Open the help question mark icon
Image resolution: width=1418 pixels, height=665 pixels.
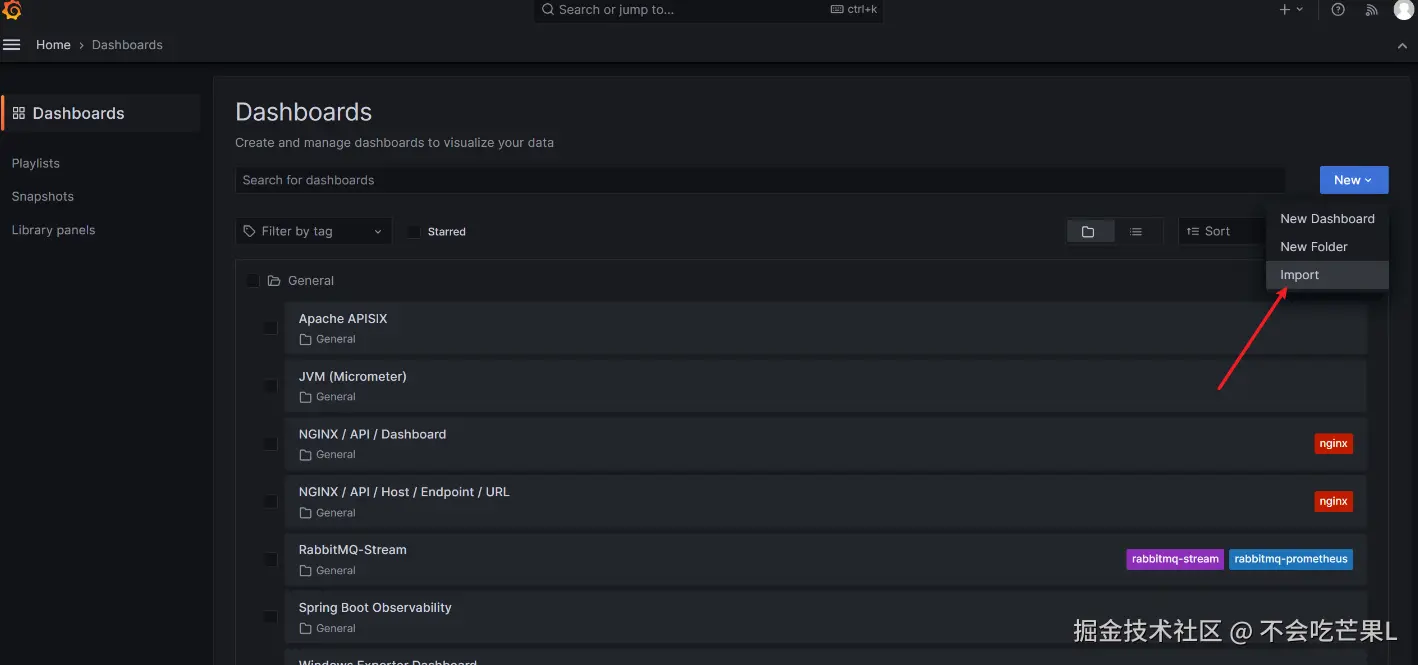(x=1338, y=10)
